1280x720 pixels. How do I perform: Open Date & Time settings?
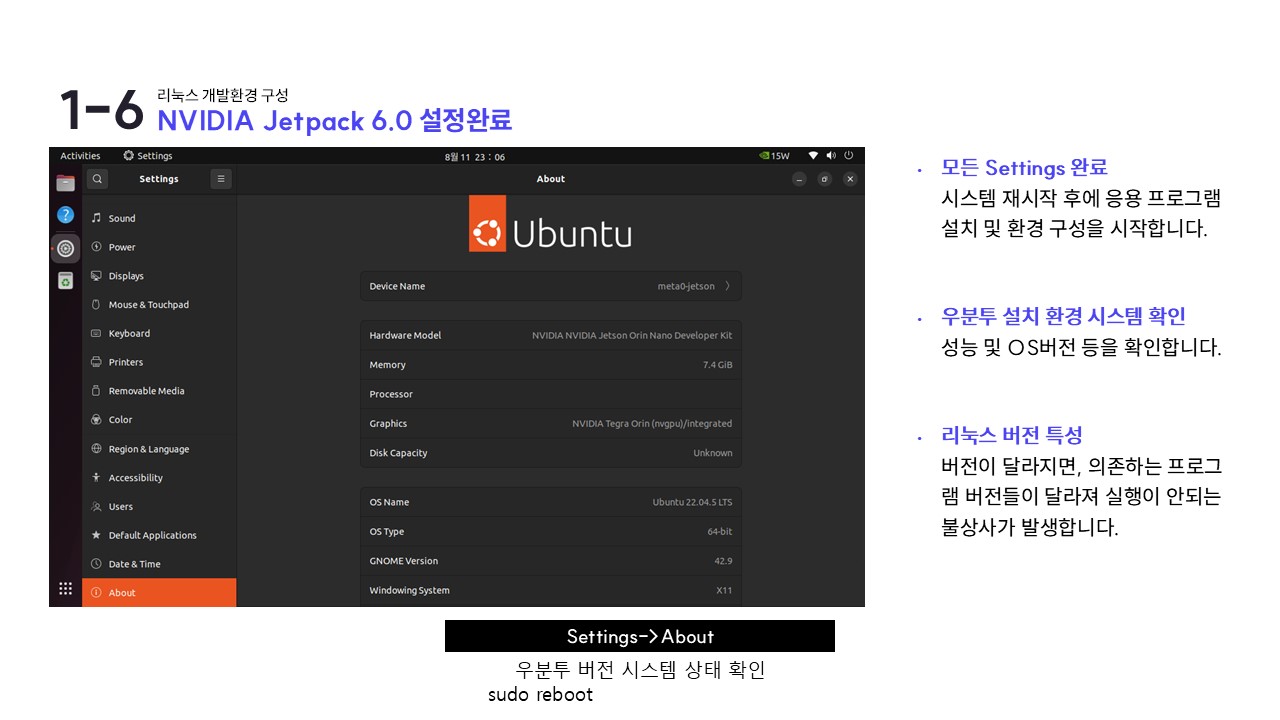click(160, 564)
